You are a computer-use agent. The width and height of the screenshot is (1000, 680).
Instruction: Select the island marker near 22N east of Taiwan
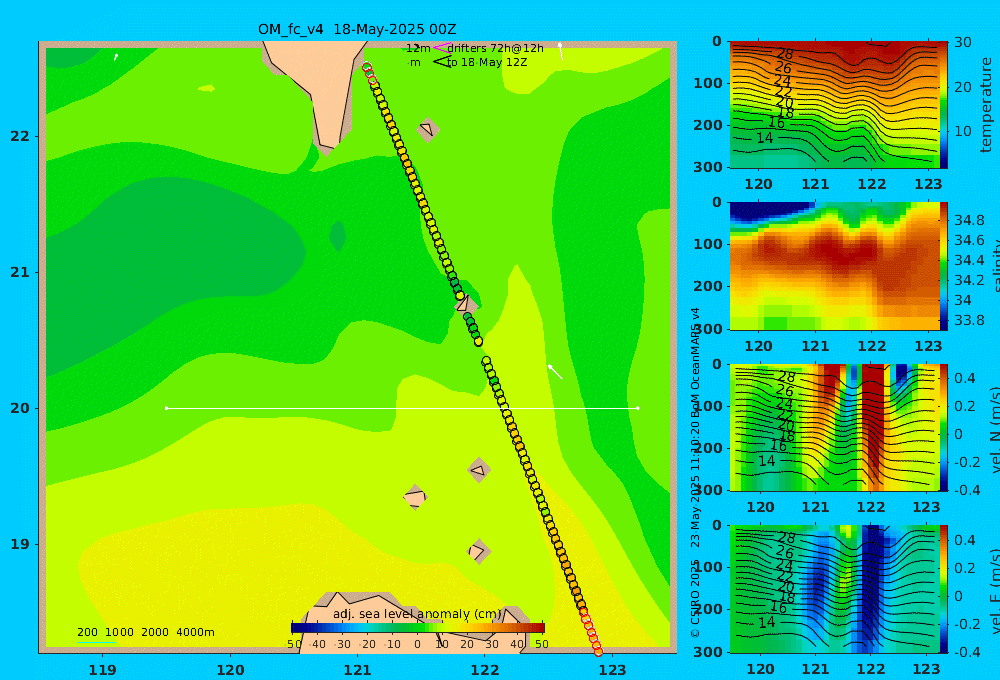click(428, 130)
